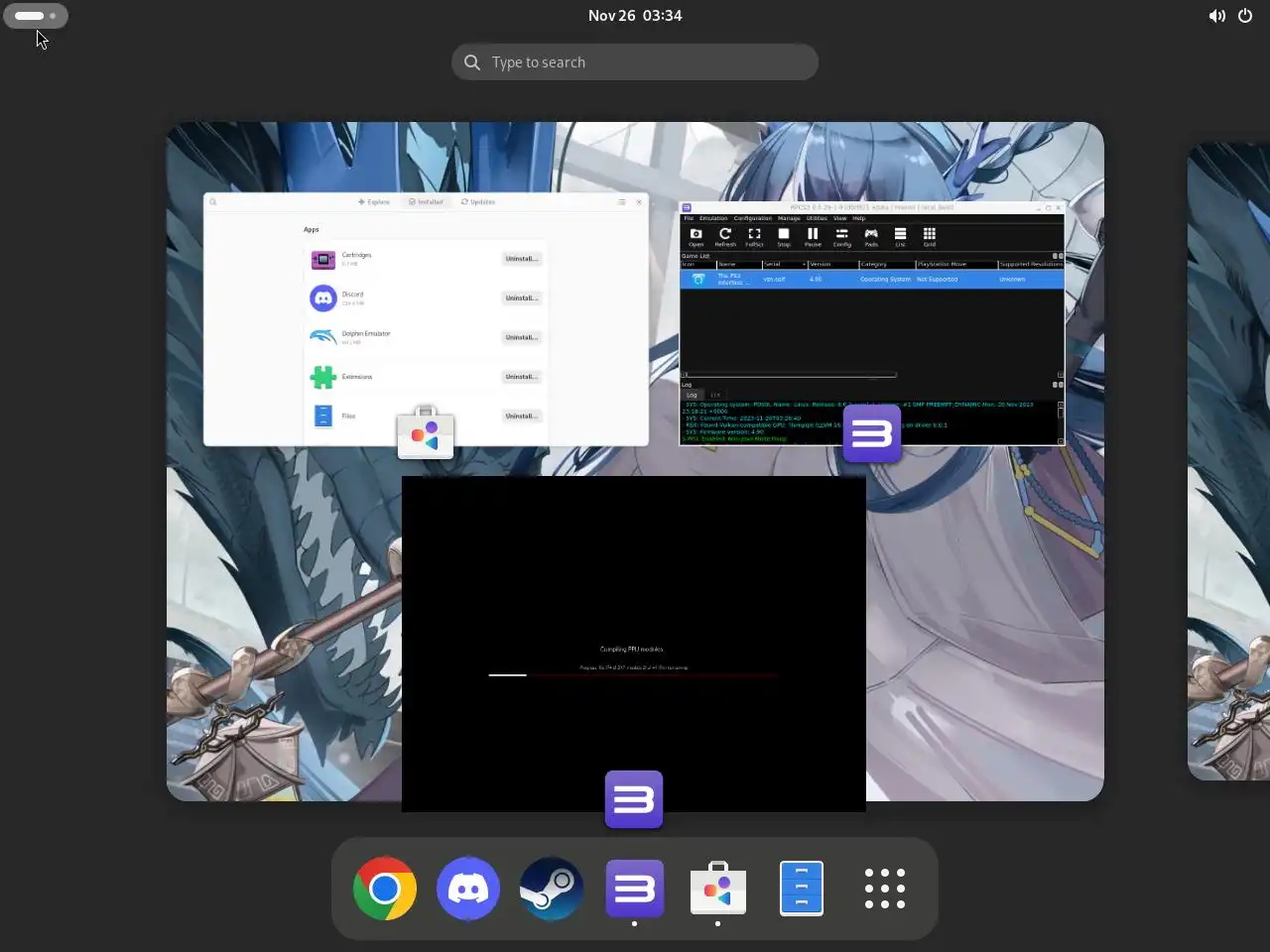Screen dimensions: 1270x952
Task: Switch to the Updates tab in Software
Action: click(x=478, y=202)
